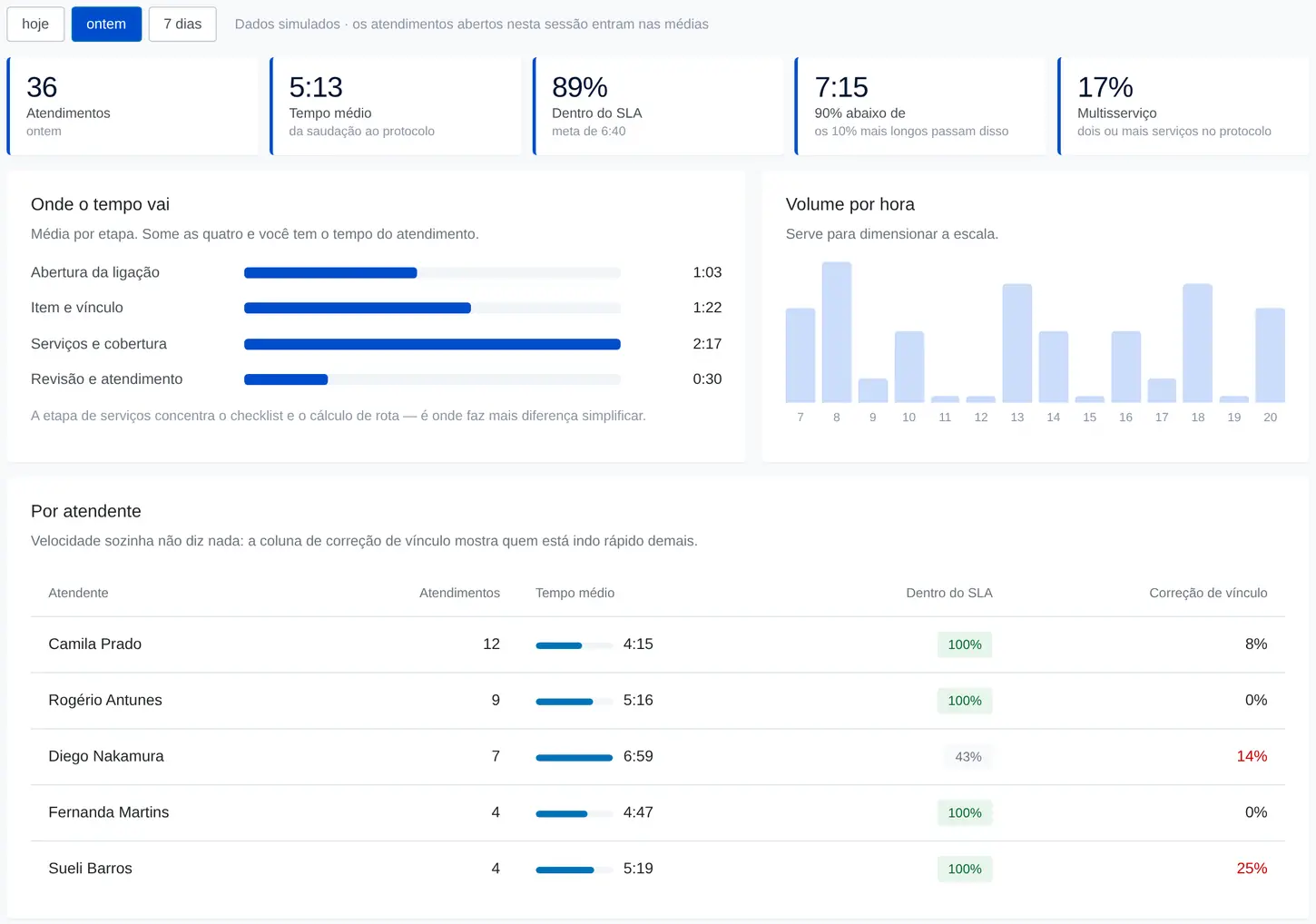Image resolution: width=1316 pixels, height=924 pixels.
Task: Click the Correção de vínculo column header
Action: 1208,593
